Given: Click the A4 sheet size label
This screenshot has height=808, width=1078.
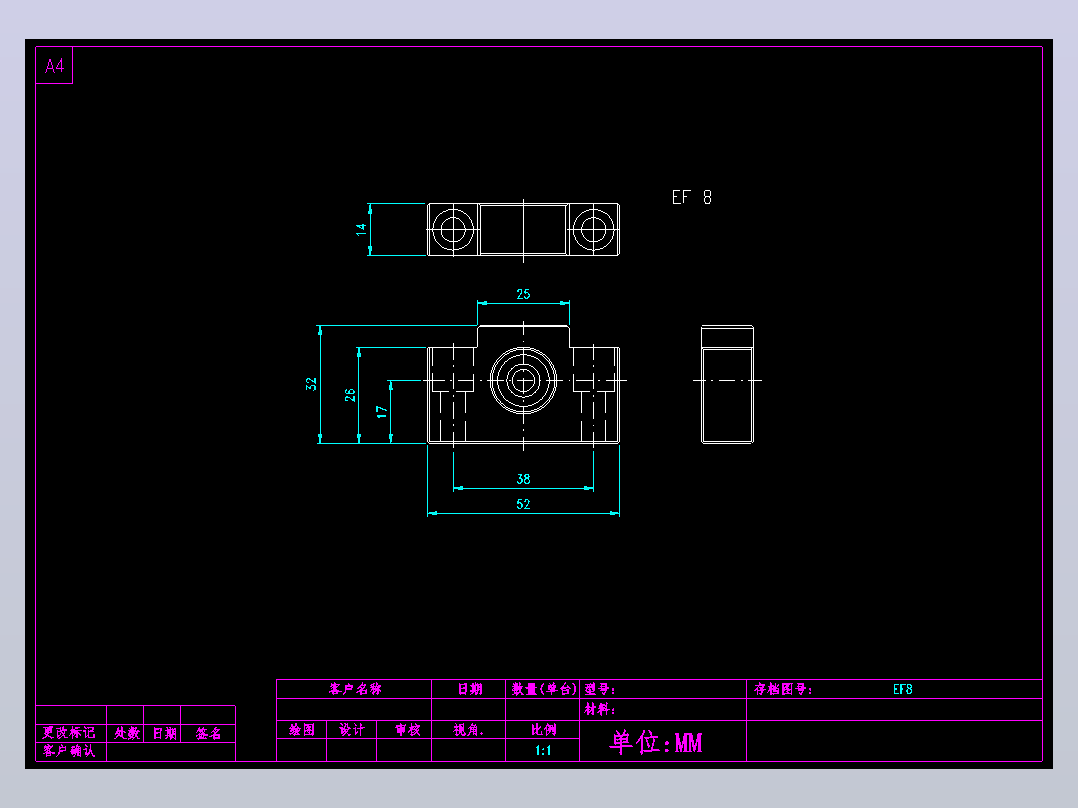Looking at the screenshot, I should pyautogui.click(x=54, y=66).
